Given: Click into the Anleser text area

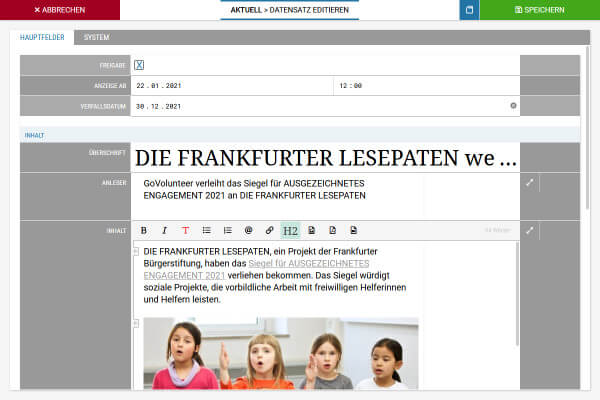Looking at the screenshot, I should [325, 196].
